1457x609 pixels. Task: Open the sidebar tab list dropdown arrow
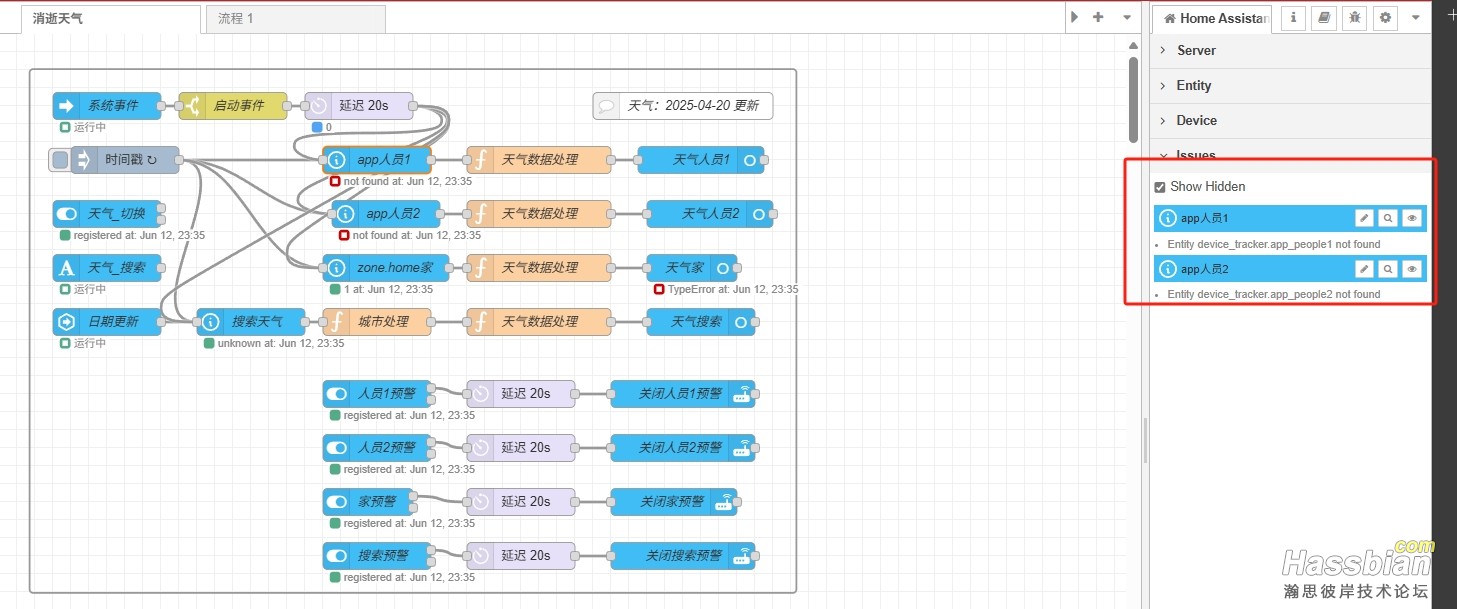[1415, 18]
